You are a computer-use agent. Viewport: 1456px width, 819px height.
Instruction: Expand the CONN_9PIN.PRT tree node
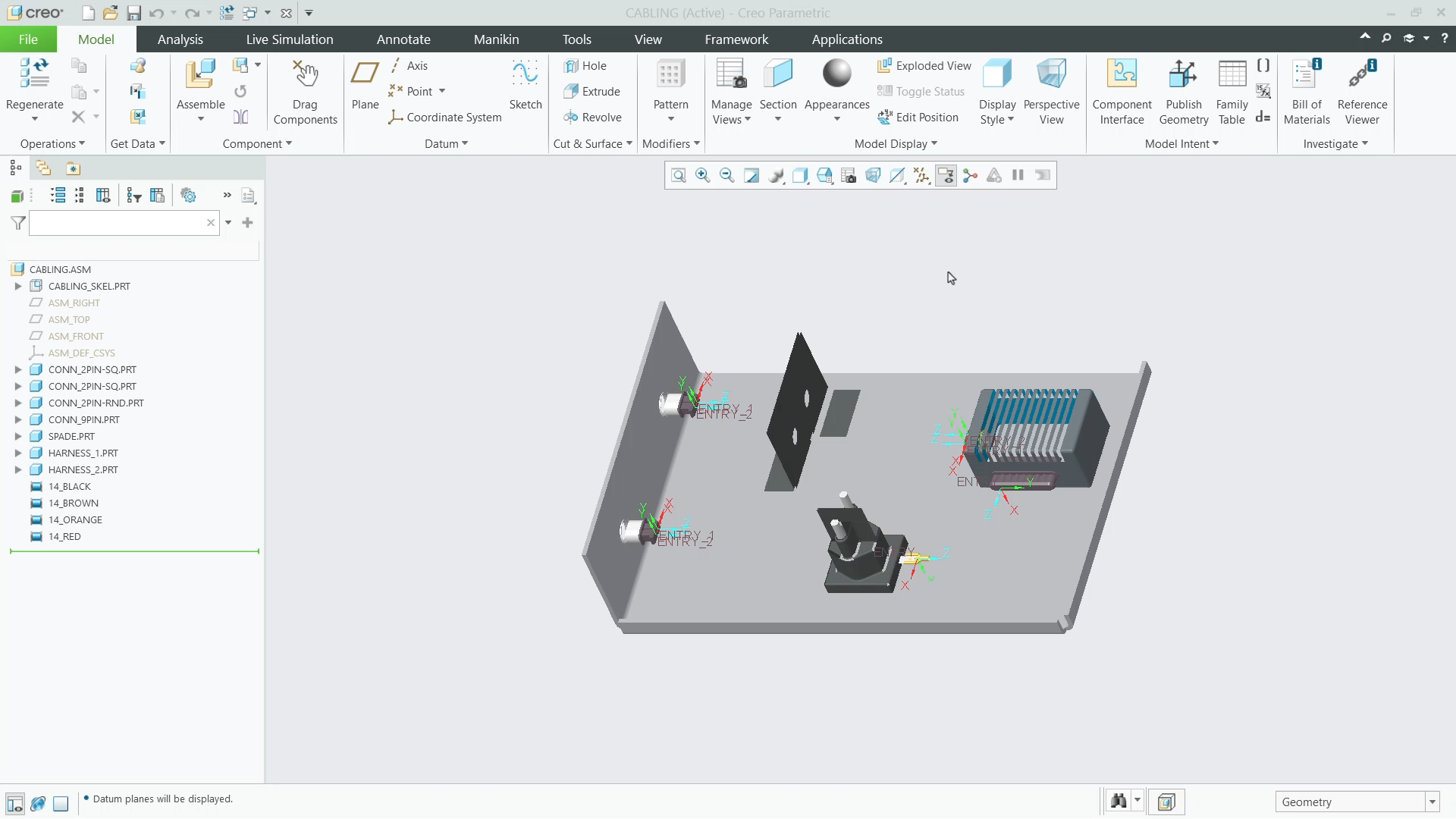click(x=18, y=420)
